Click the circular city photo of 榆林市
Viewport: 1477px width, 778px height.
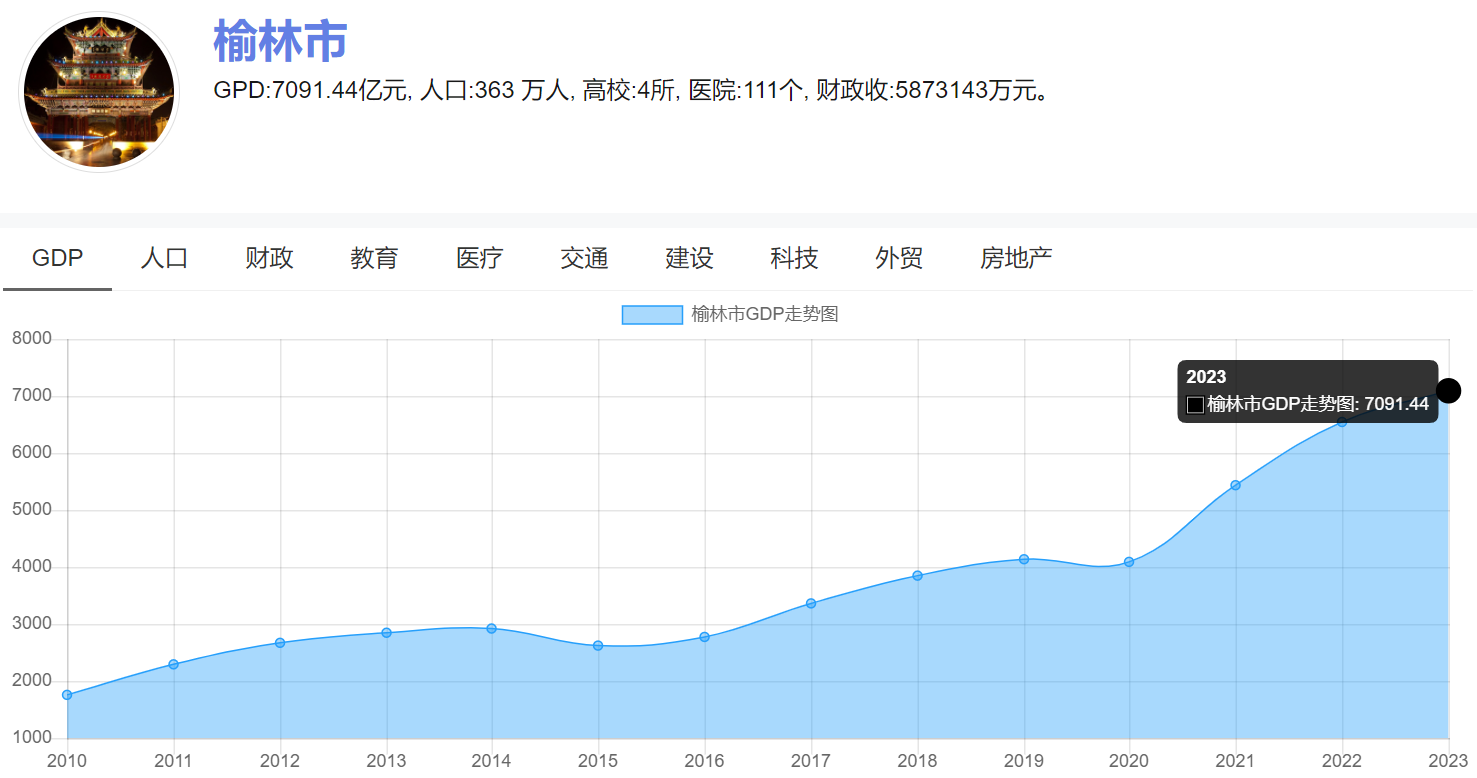click(99, 91)
